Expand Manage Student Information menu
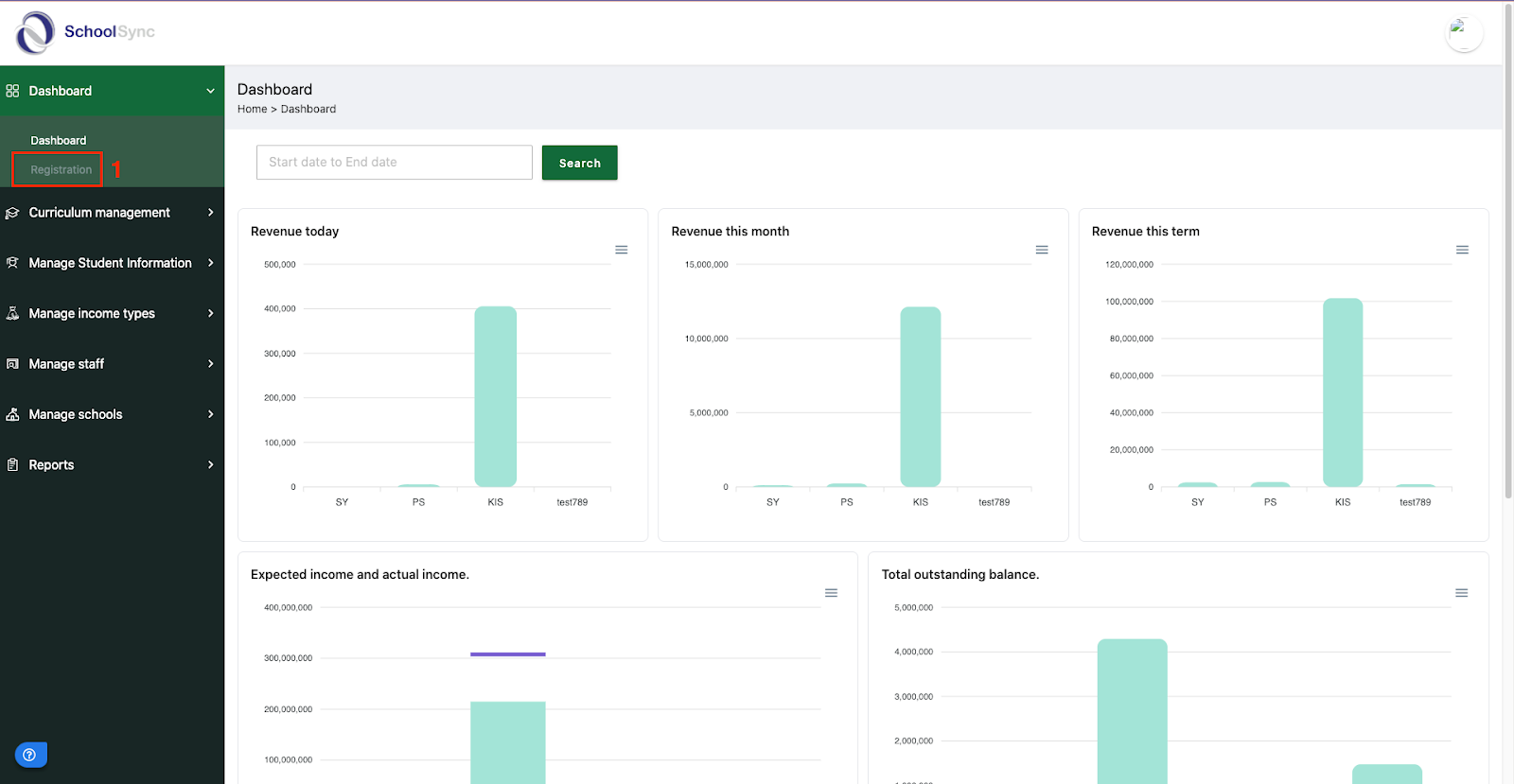This screenshot has height=784, width=1514. (112, 263)
